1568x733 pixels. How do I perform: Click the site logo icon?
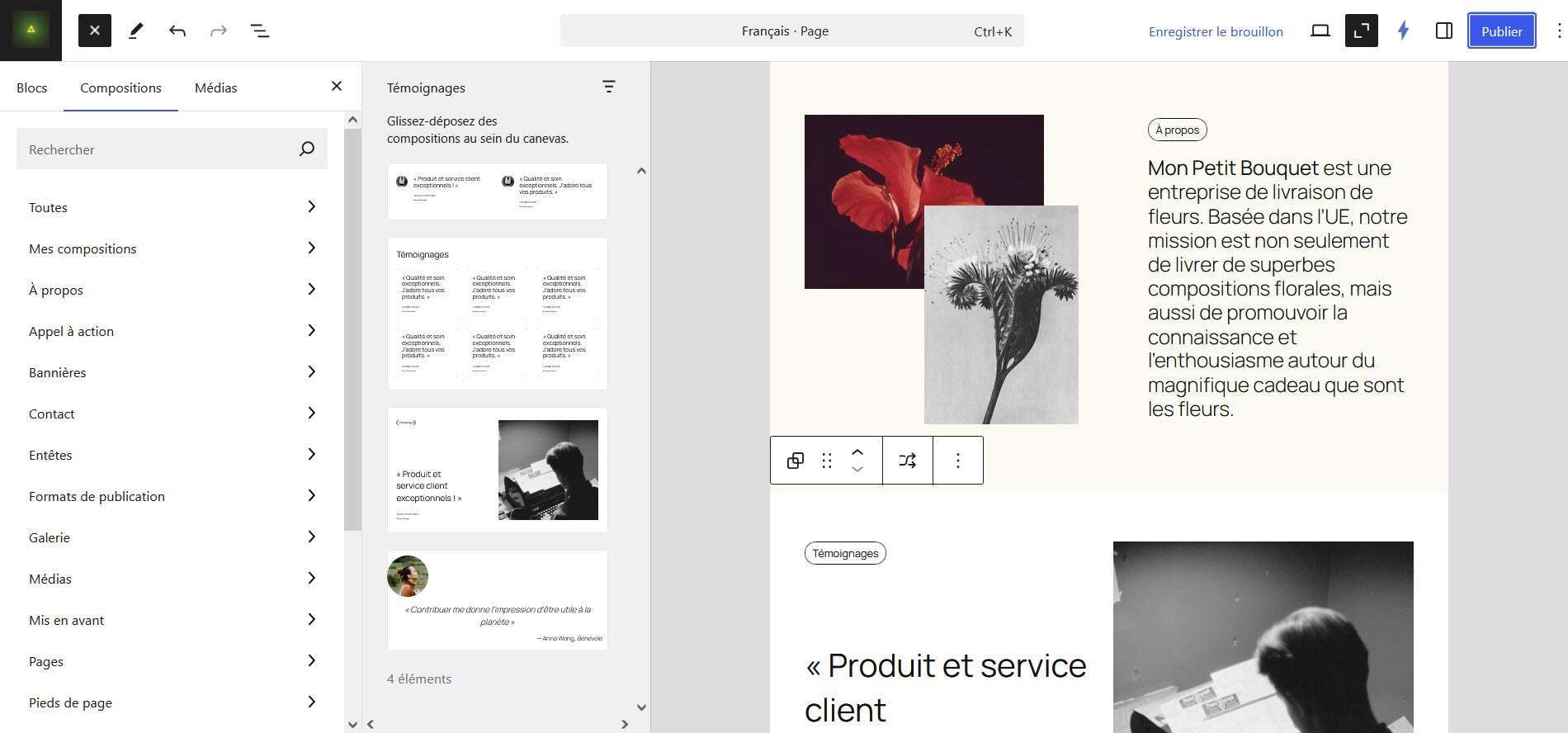coord(31,31)
